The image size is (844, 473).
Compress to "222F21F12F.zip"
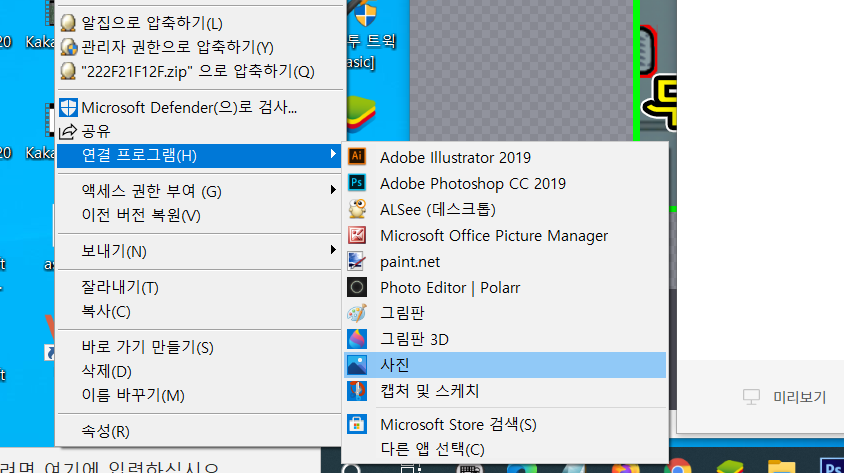200,71
